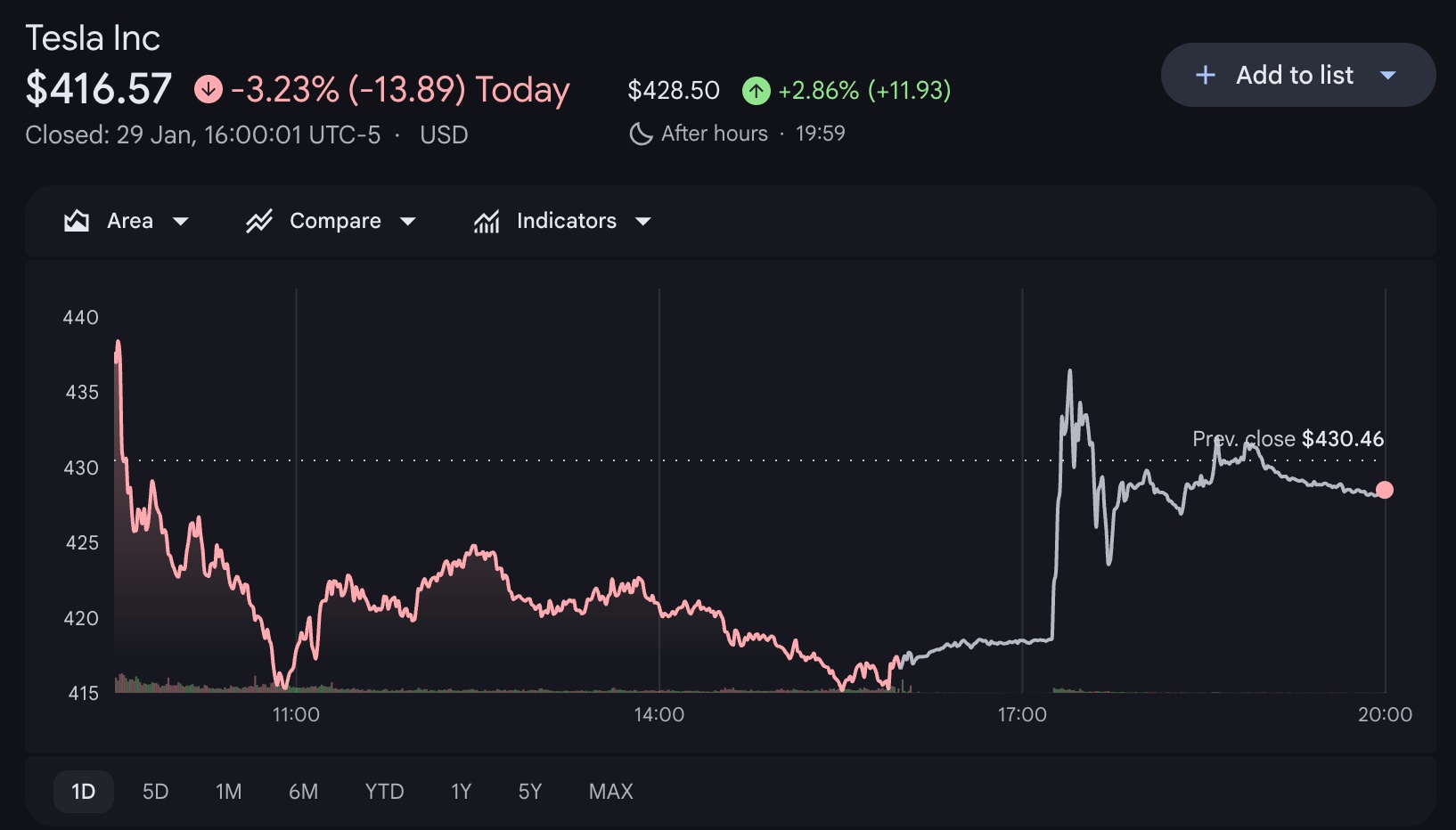Expand the Indicators dropdown arrow
Screen dimensions: 1456x830
tap(643, 221)
